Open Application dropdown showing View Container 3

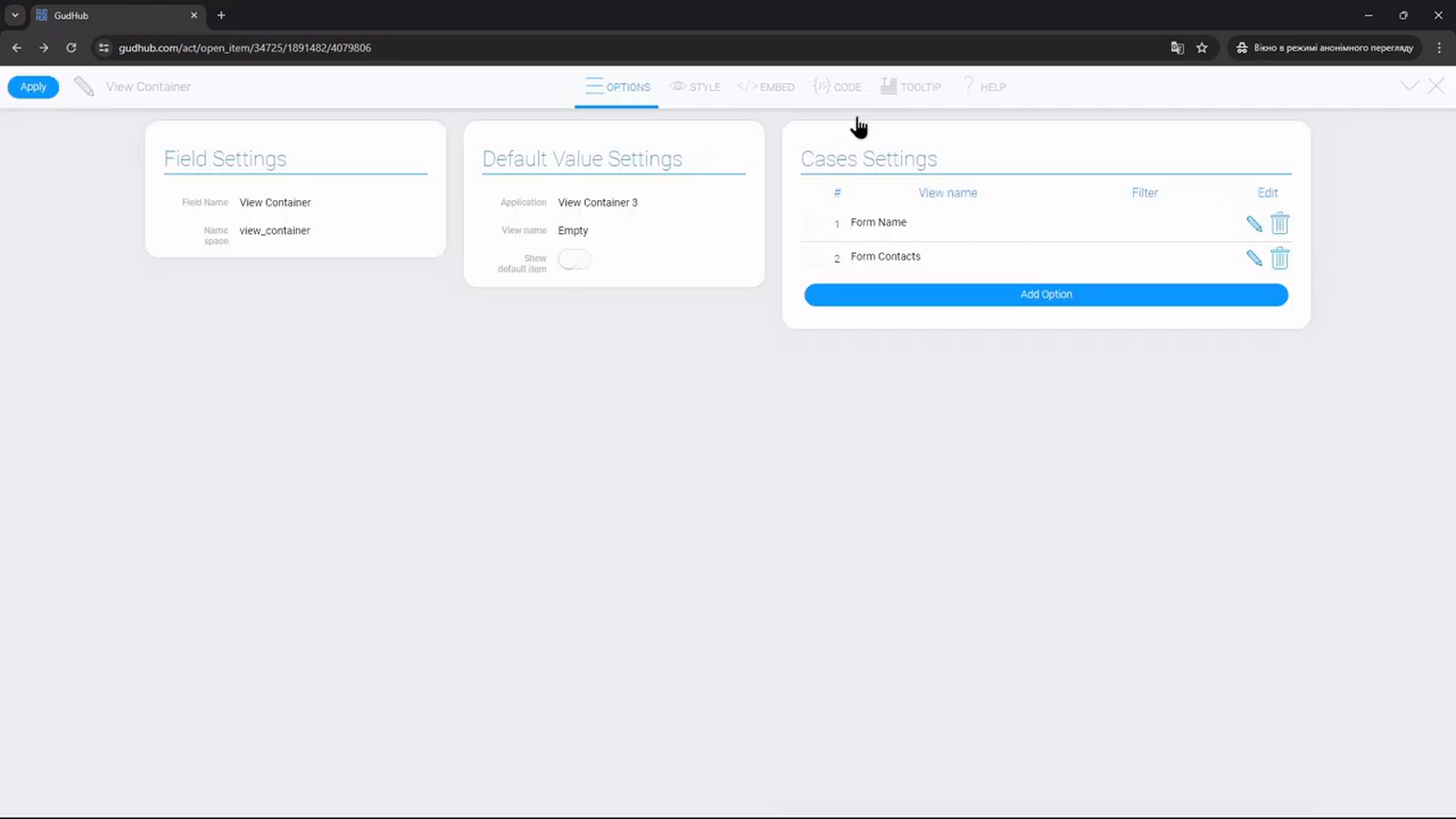pos(598,202)
